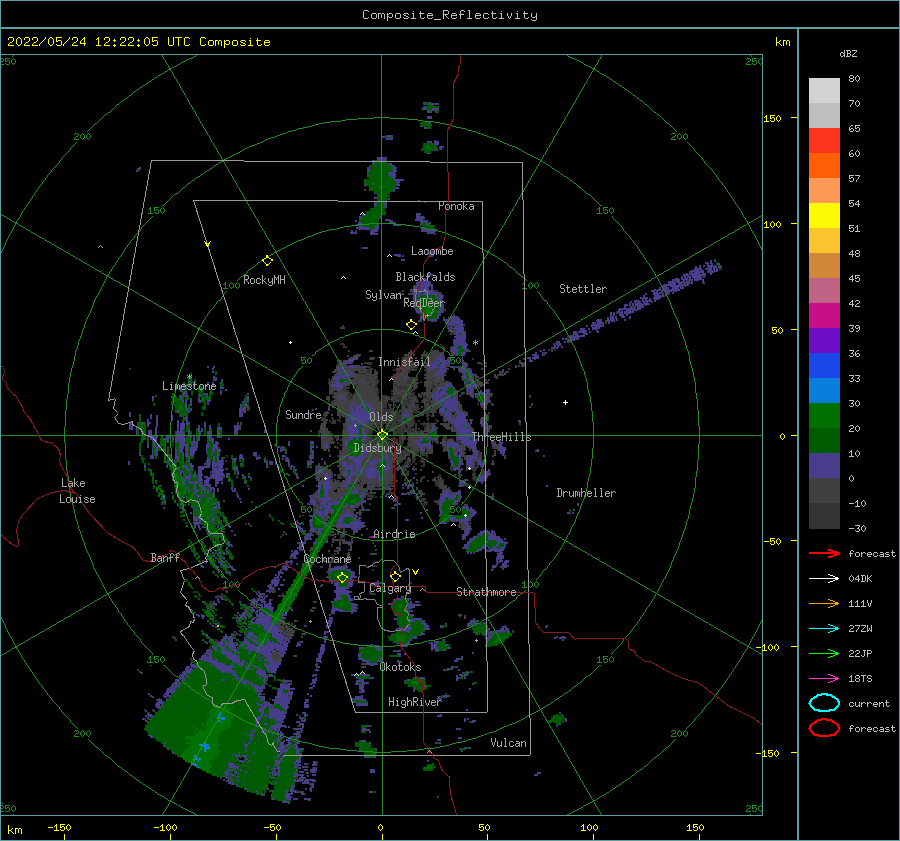This screenshot has width=900, height=841.
Task: Click the Sundre city label
Action: [x=303, y=414]
